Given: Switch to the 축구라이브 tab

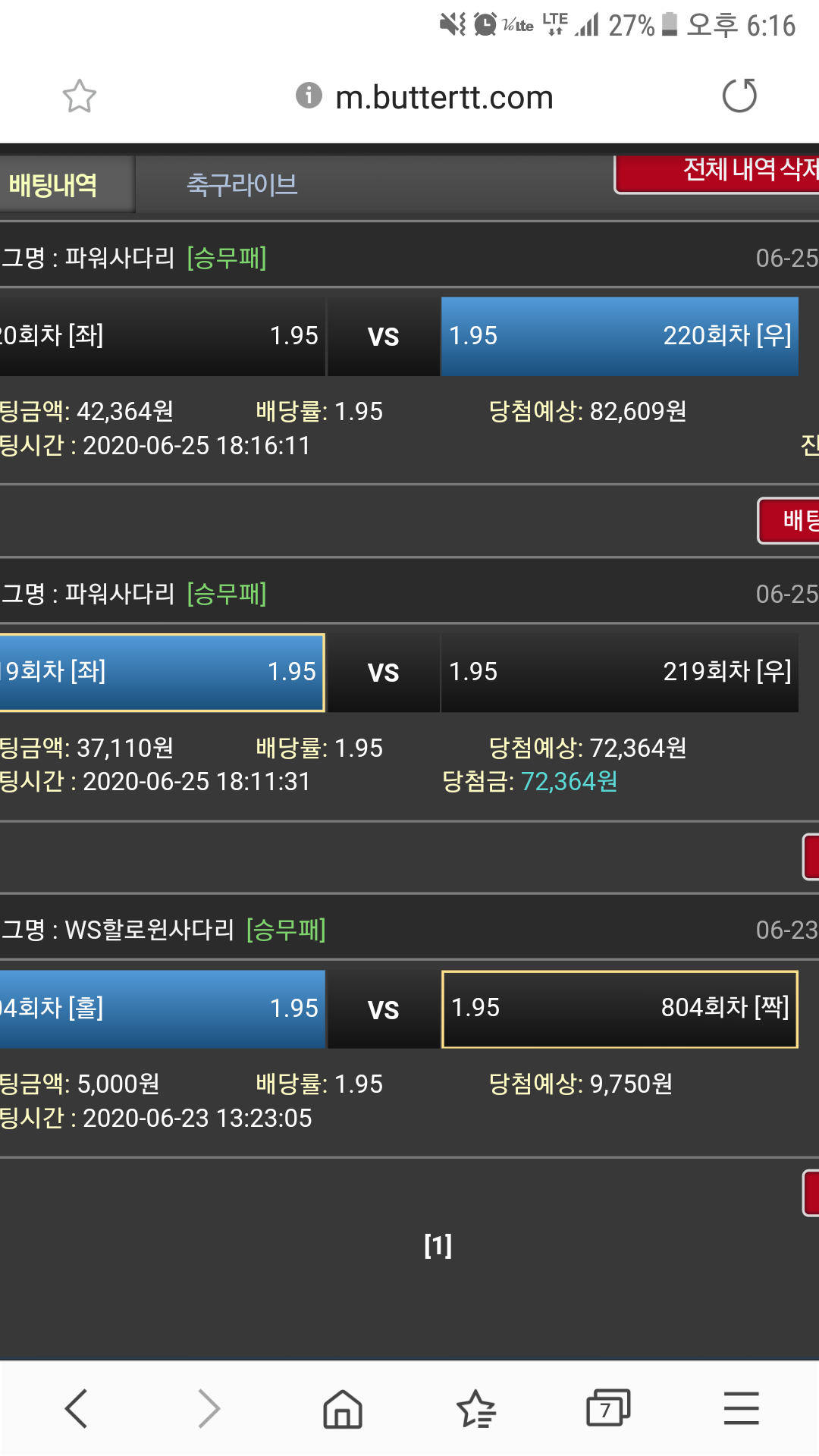Looking at the screenshot, I should 242,185.
